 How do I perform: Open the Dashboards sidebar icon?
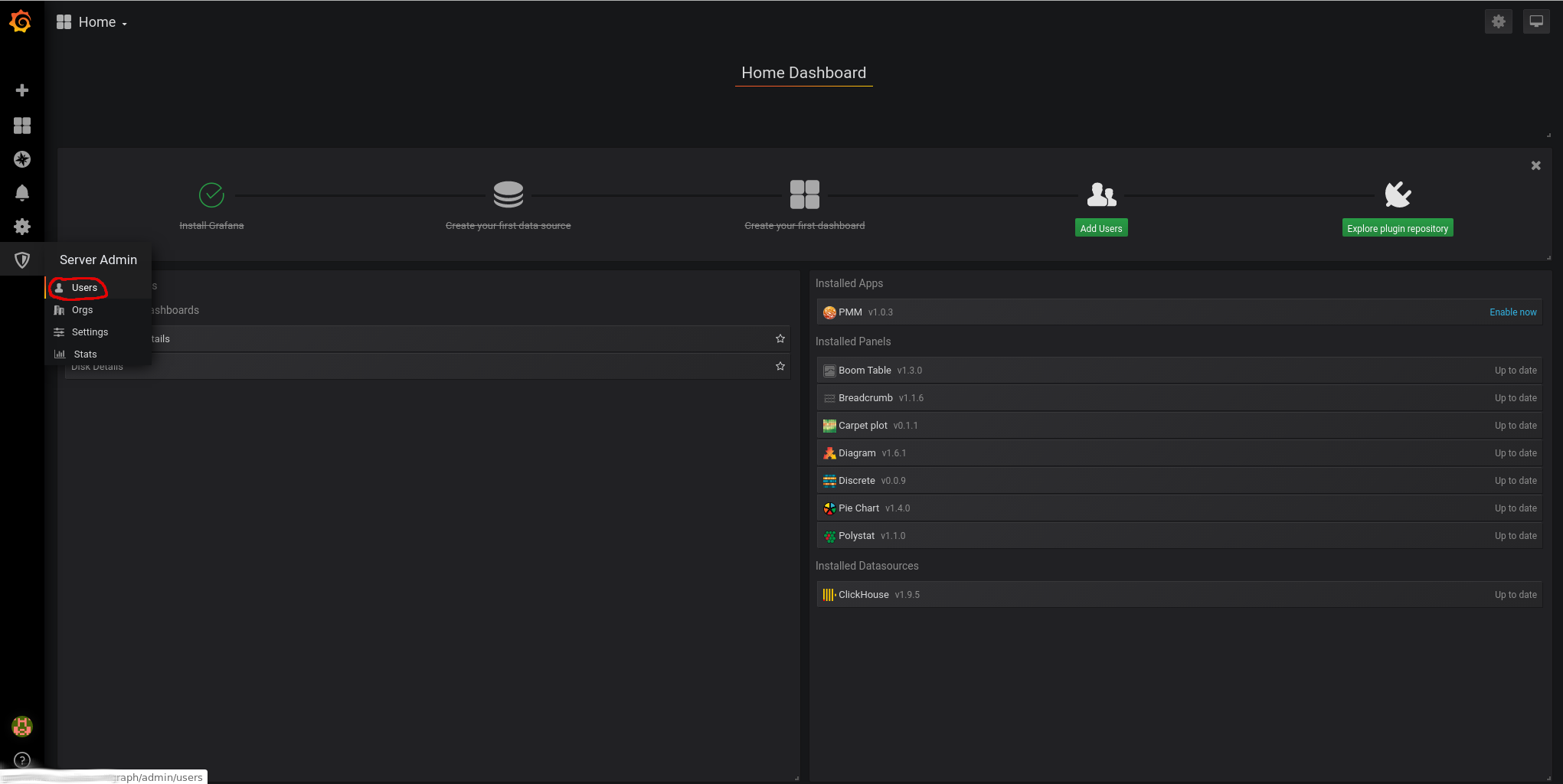click(22, 126)
